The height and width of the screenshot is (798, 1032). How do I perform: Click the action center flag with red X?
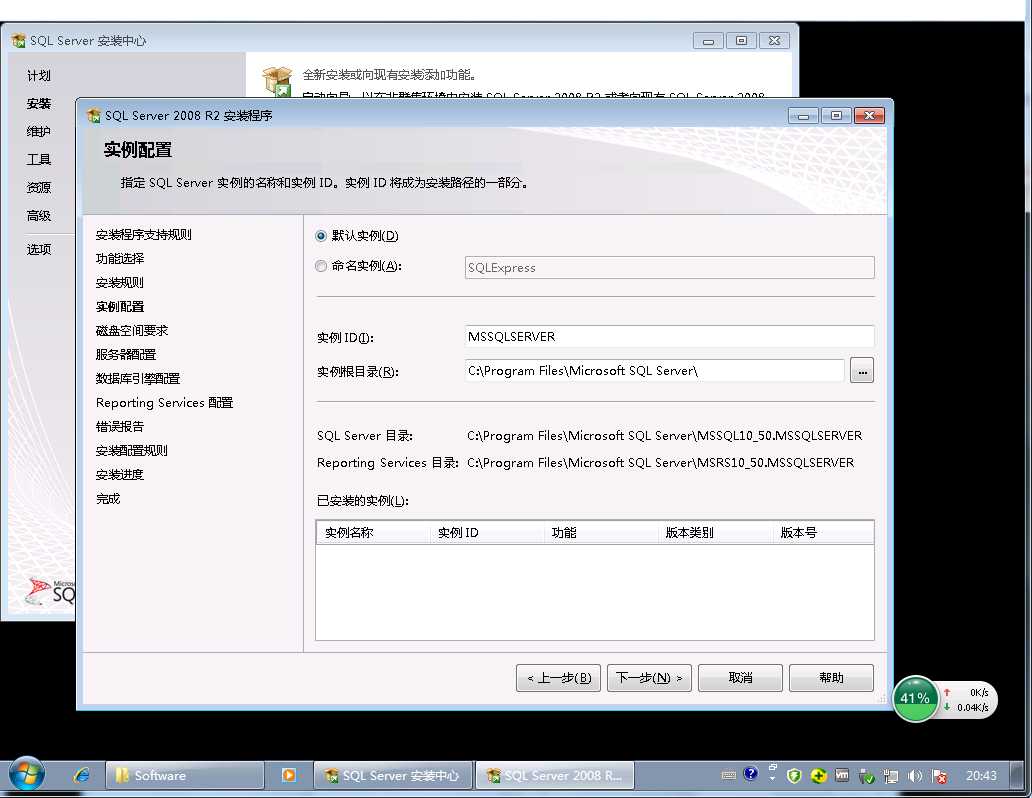tap(939, 776)
